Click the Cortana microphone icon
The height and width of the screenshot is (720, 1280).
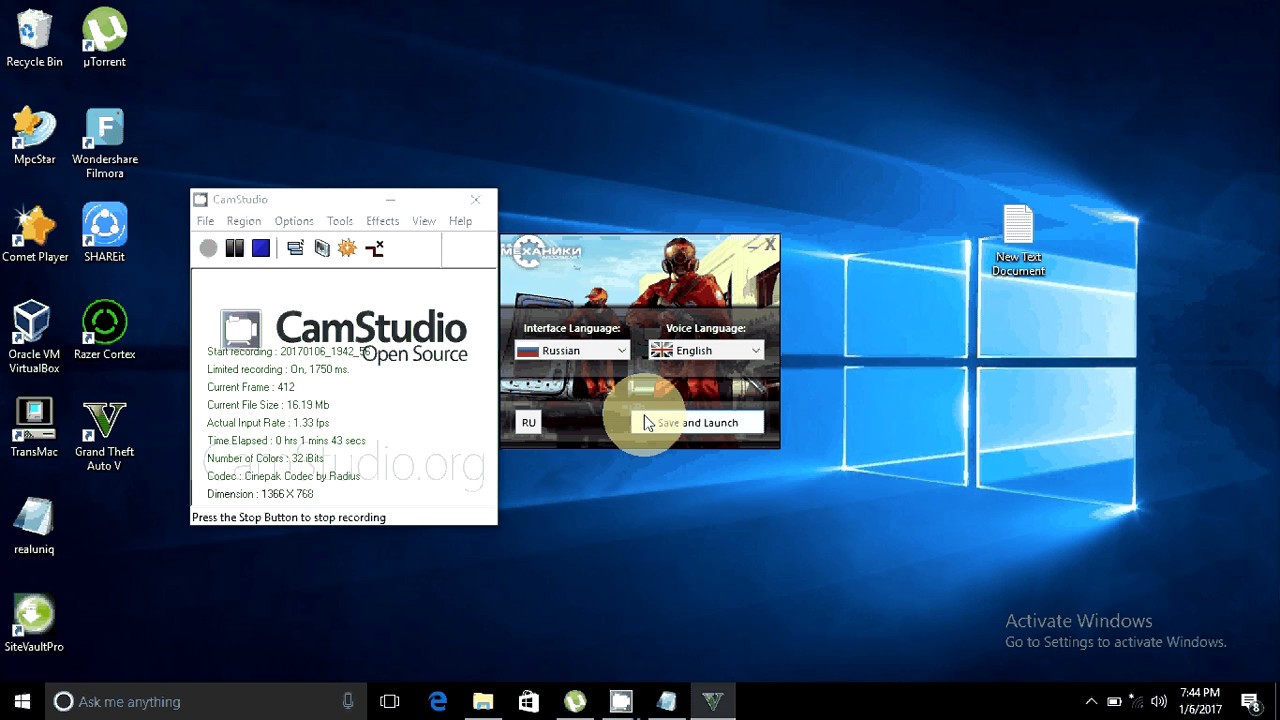348,701
